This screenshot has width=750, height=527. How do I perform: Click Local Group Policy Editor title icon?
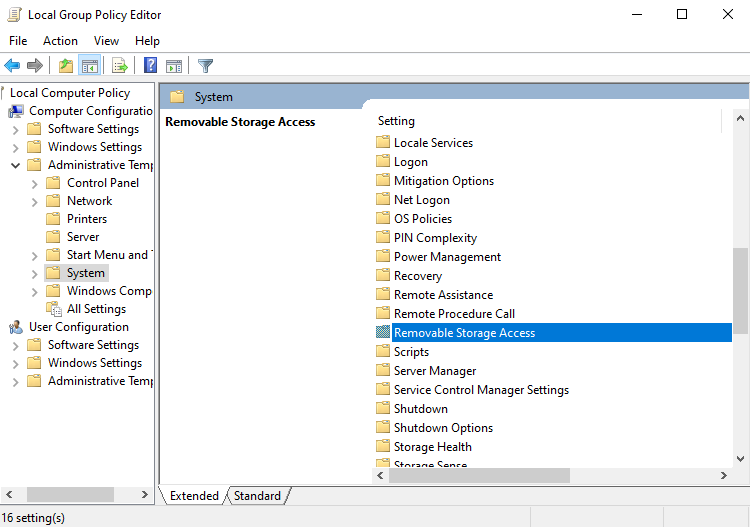tap(14, 14)
